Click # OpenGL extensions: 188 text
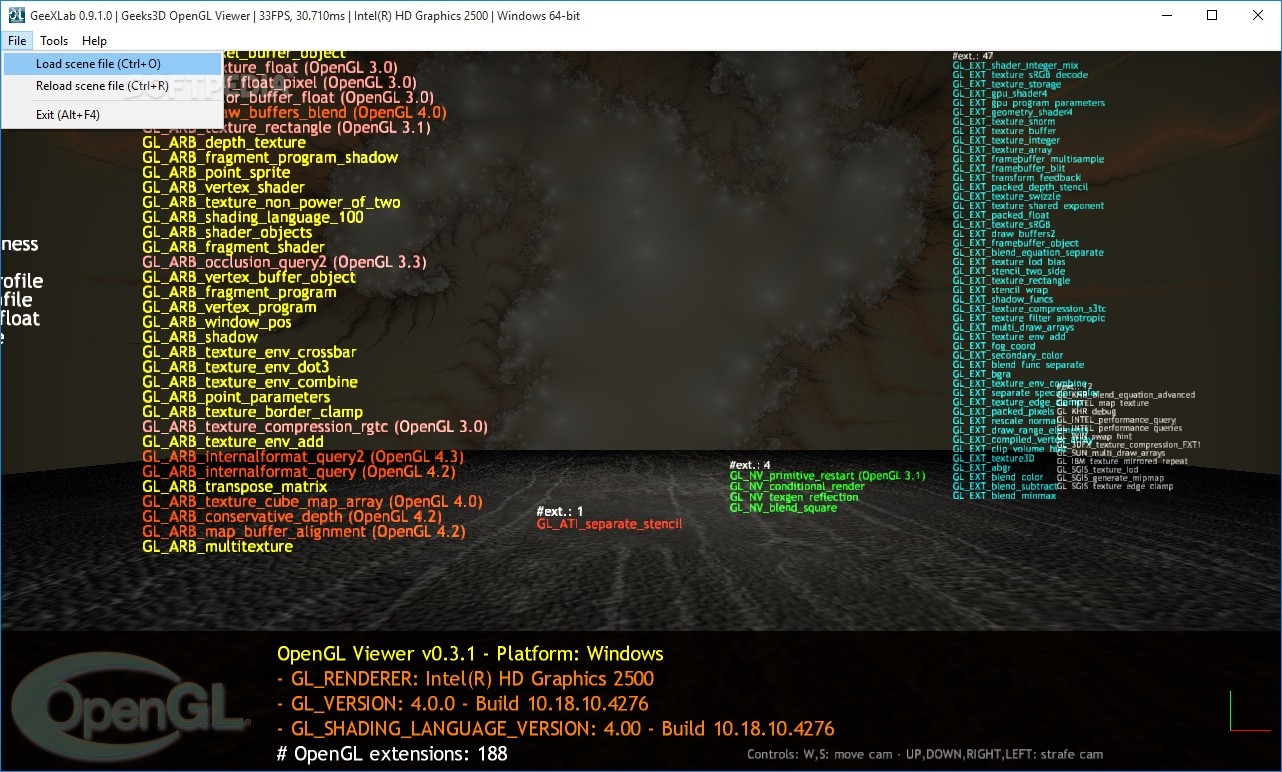Viewport: 1282px width, 772px height. coord(392,753)
